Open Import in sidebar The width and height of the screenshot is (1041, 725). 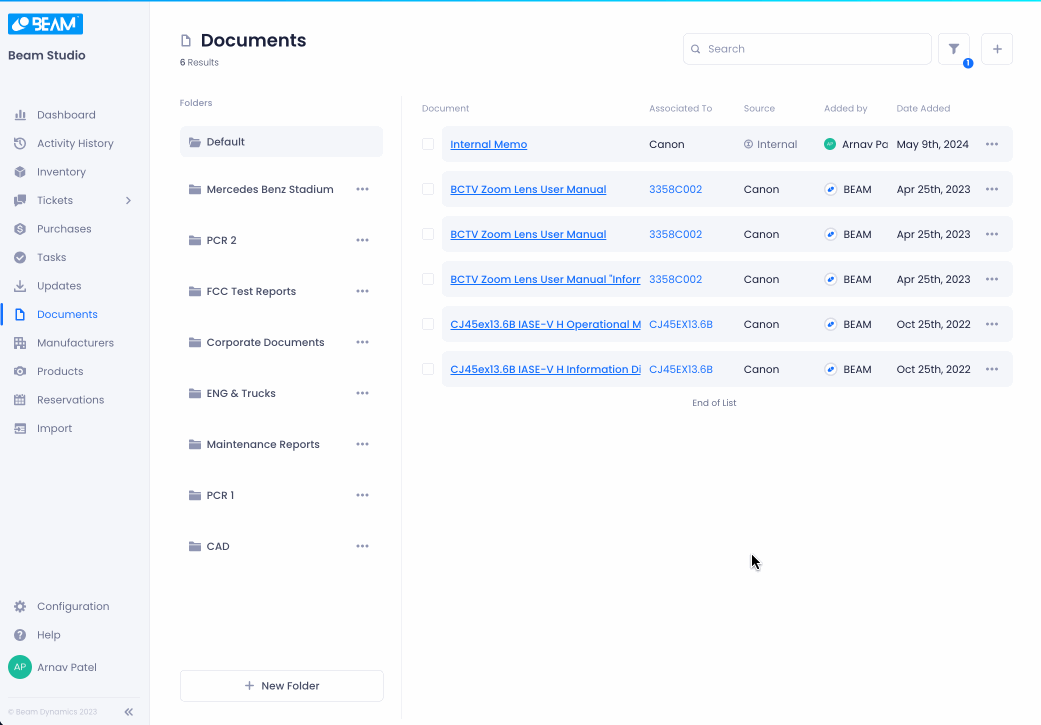pyautogui.click(x=54, y=428)
